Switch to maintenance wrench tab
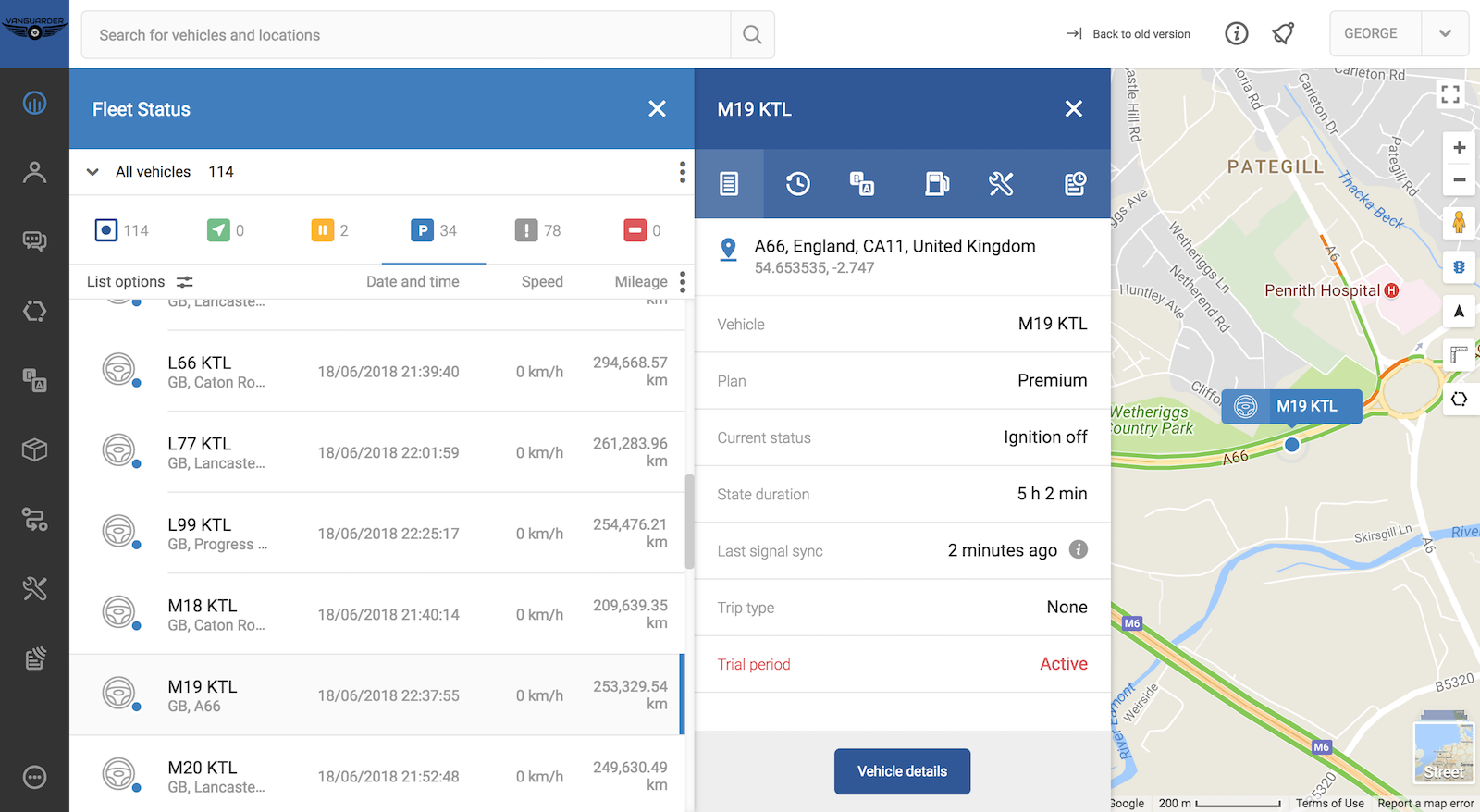 click(1001, 184)
